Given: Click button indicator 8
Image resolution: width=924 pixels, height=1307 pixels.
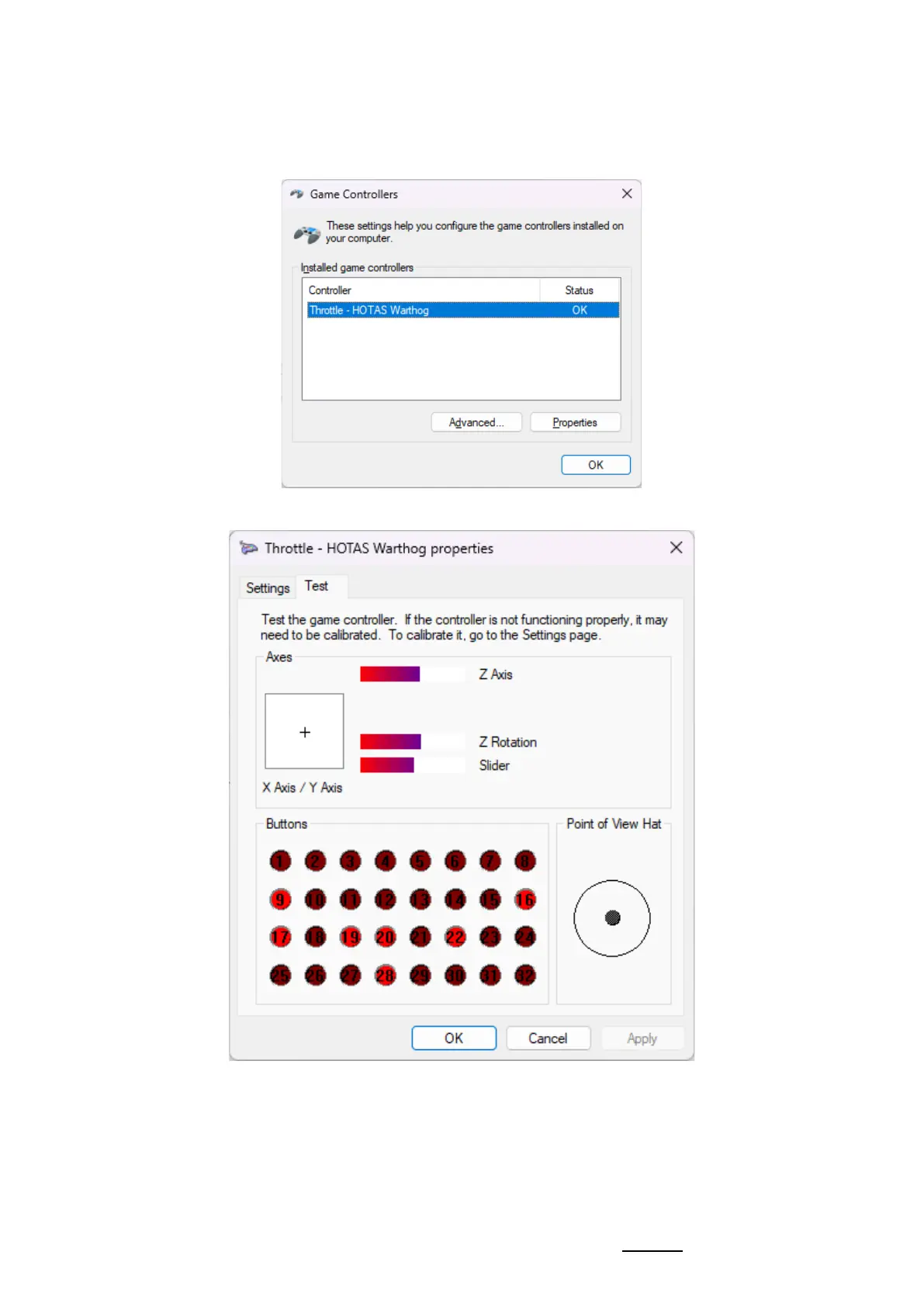Looking at the screenshot, I should [524, 861].
